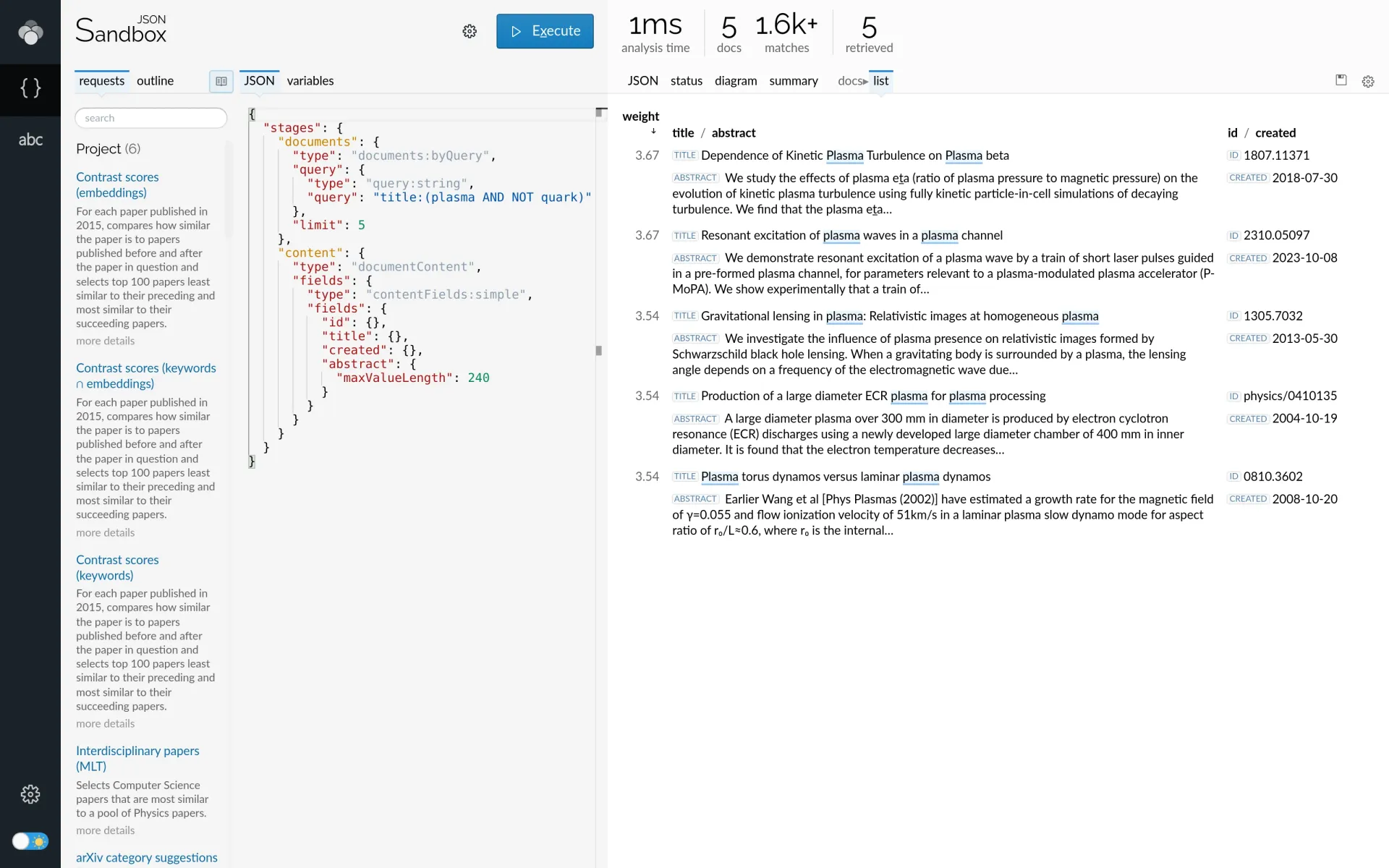Viewport: 1389px width, 868px height.
Task: Click document id 2310.05097
Action: (x=1276, y=235)
